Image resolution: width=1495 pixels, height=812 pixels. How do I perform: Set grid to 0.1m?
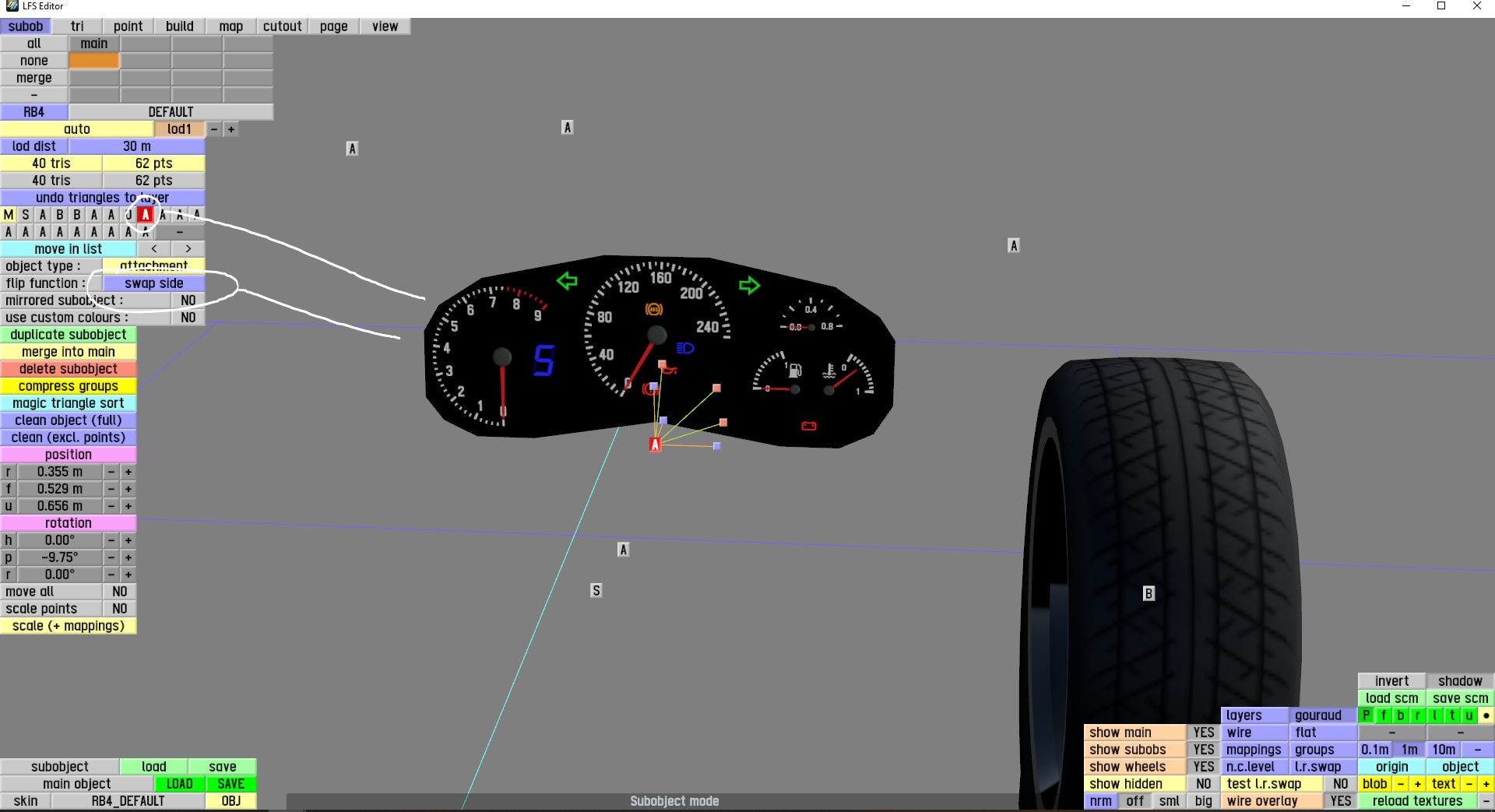point(1375,750)
